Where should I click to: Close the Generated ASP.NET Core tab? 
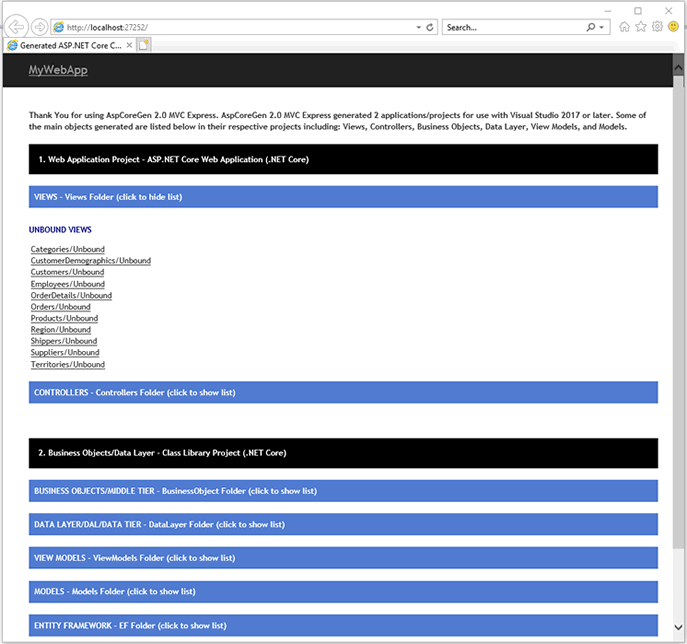[x=129, y=45]
